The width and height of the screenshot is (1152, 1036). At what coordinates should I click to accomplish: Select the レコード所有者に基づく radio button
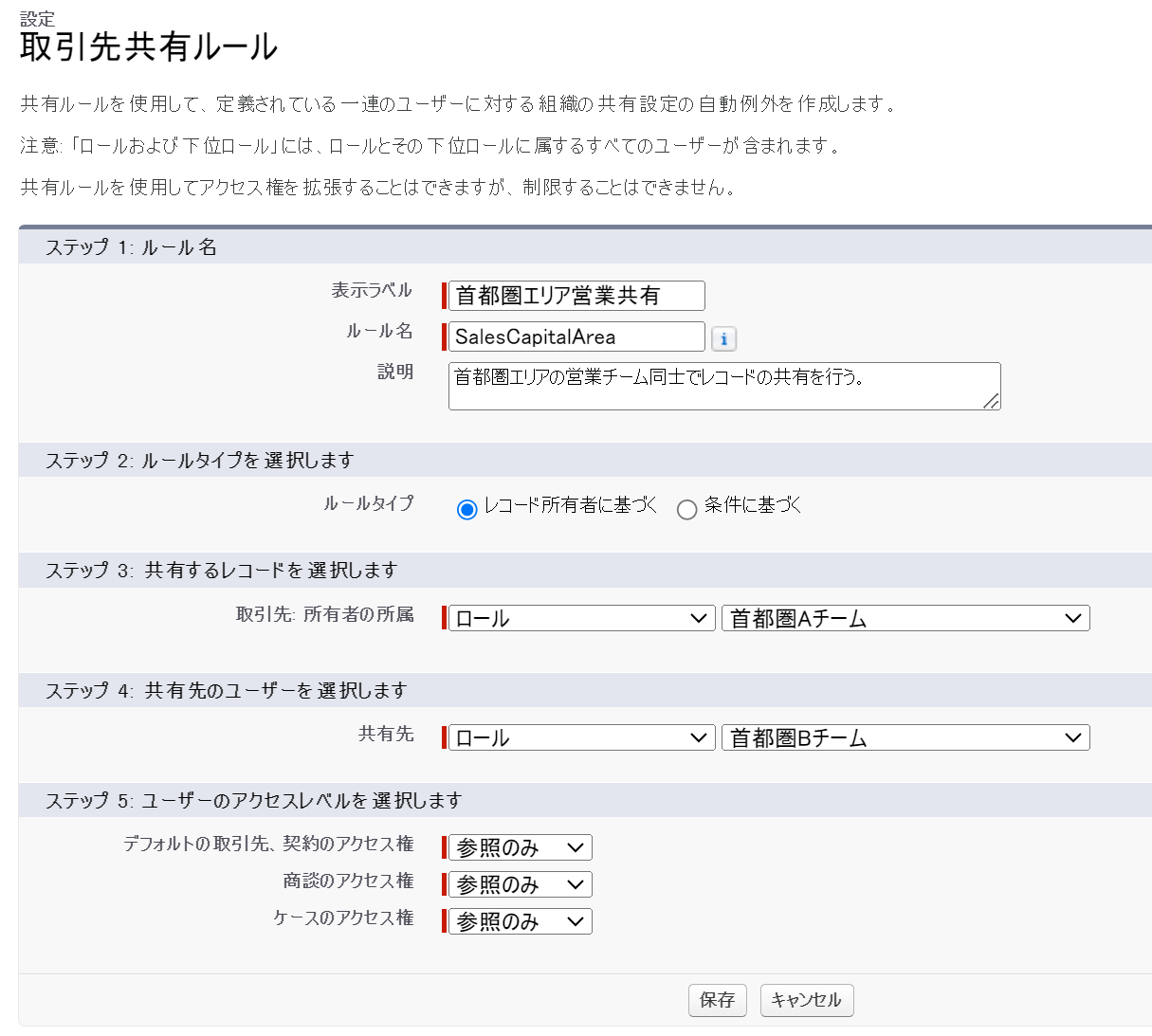click(x=465, y=508)
